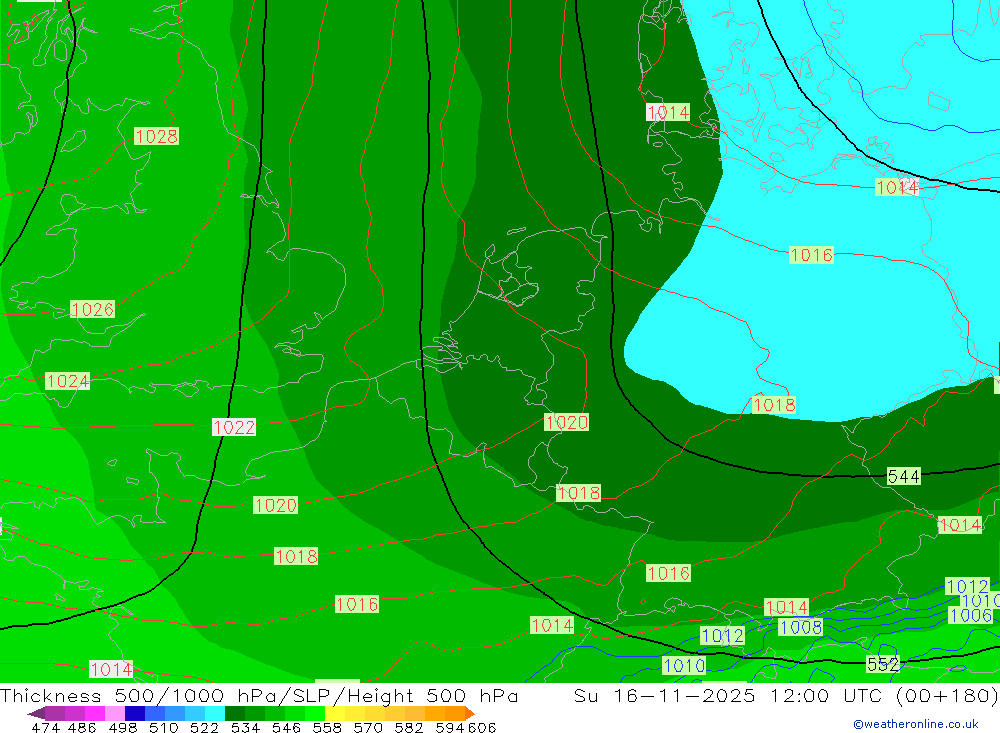Click the date 'Su 16-11-2025 12:00 UTC (00+180)'
The image size is (1000, 733).
point(786,695)
